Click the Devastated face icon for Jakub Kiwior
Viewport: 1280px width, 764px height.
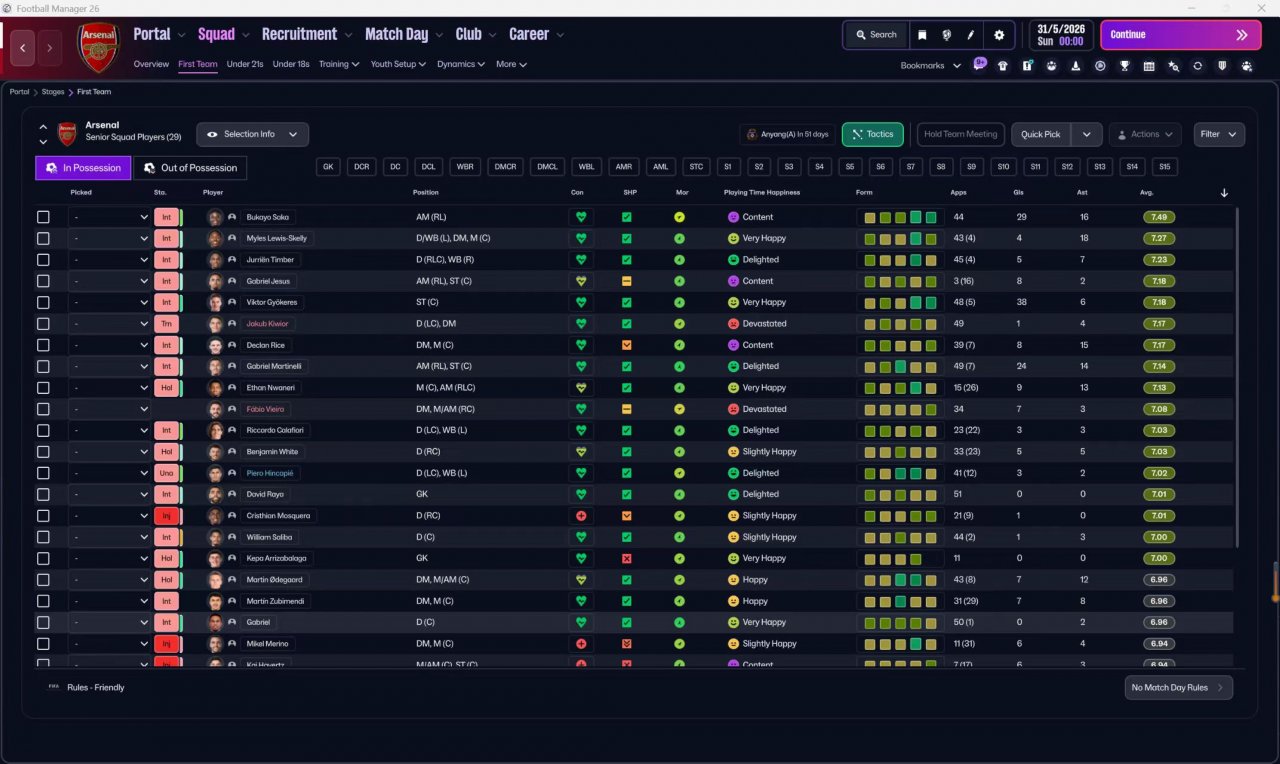pos(733,324)
